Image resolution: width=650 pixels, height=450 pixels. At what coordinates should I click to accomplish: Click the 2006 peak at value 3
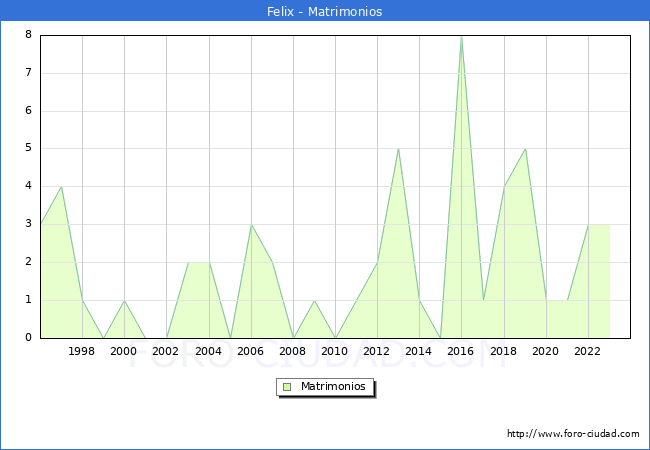click(251, 225)
